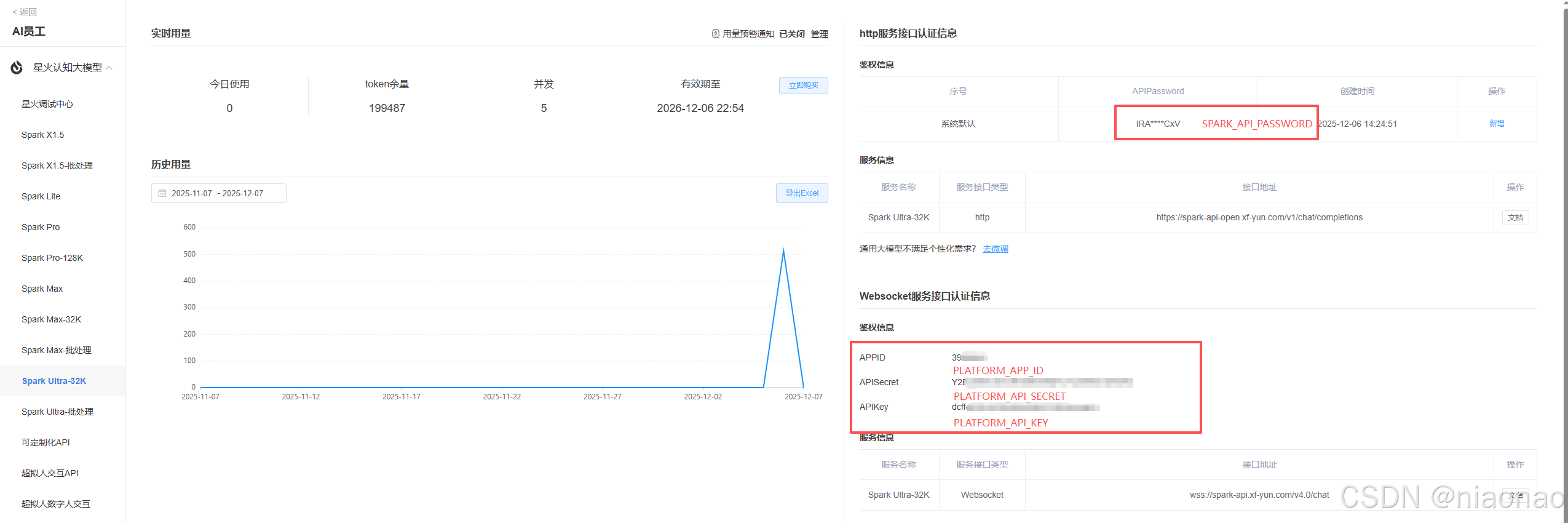The width and height of the screenshot is (1568, 523).
Task: Open the 2025-11-07 - 2025-12-07 date range picker
Action: click(x=218, y=193)
